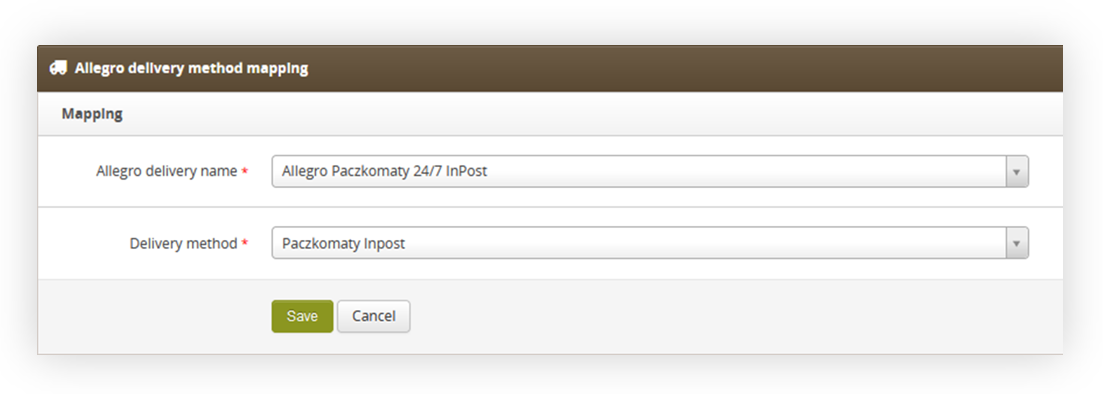Click the Allegro delivery method mapping title
Viewport: 1103px width, 394px height.
tap(191, 68)
